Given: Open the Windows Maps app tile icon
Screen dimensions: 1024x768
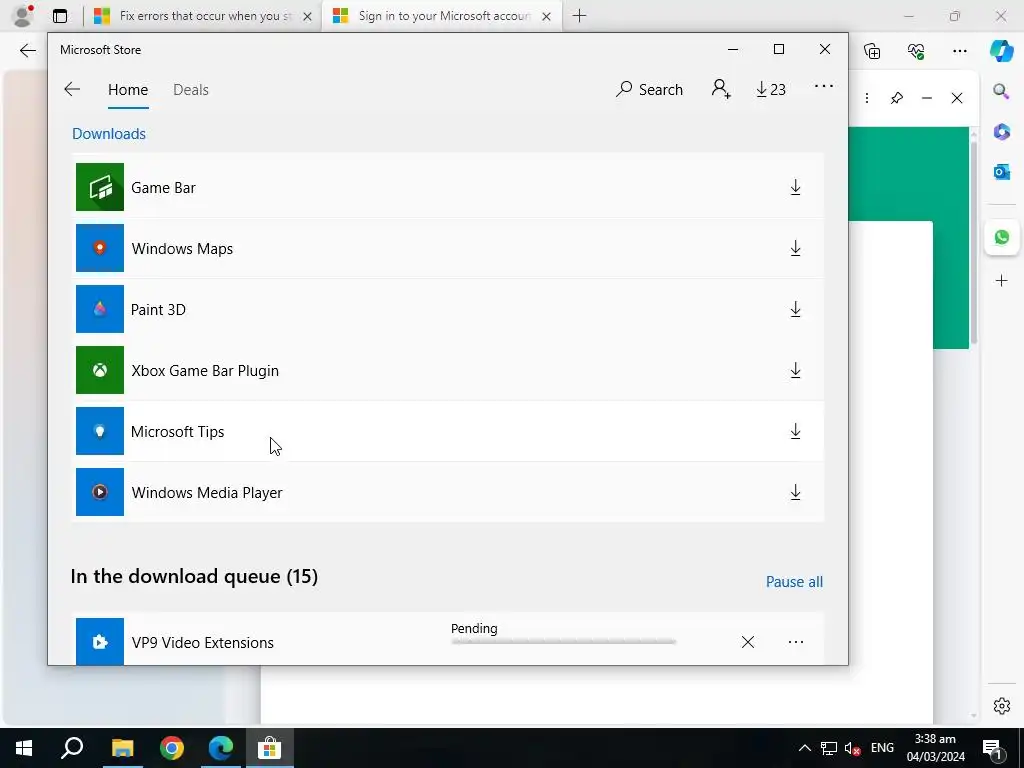Looking at the screenshot, I should point(100,248).
